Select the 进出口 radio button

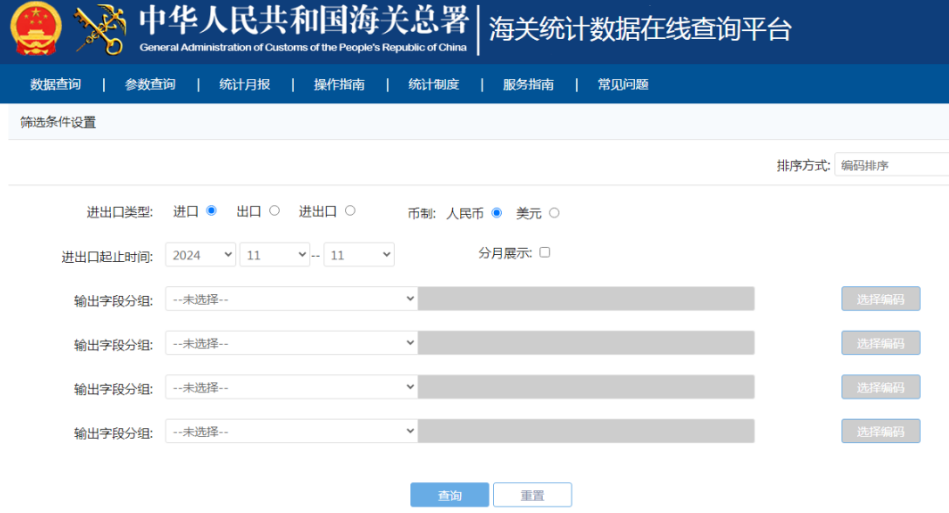[350, 211]
